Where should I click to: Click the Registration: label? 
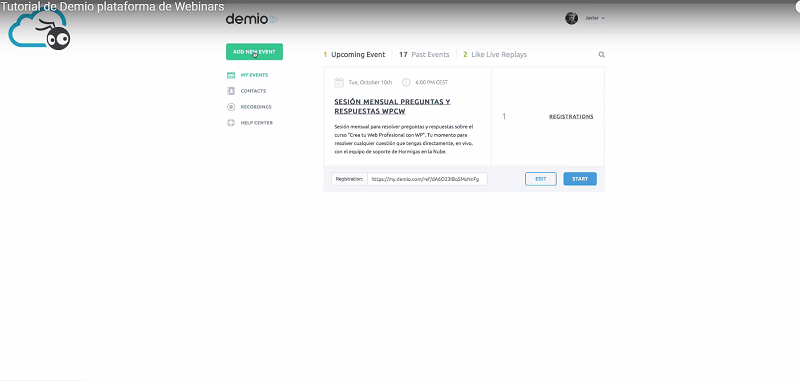(349, 179)
